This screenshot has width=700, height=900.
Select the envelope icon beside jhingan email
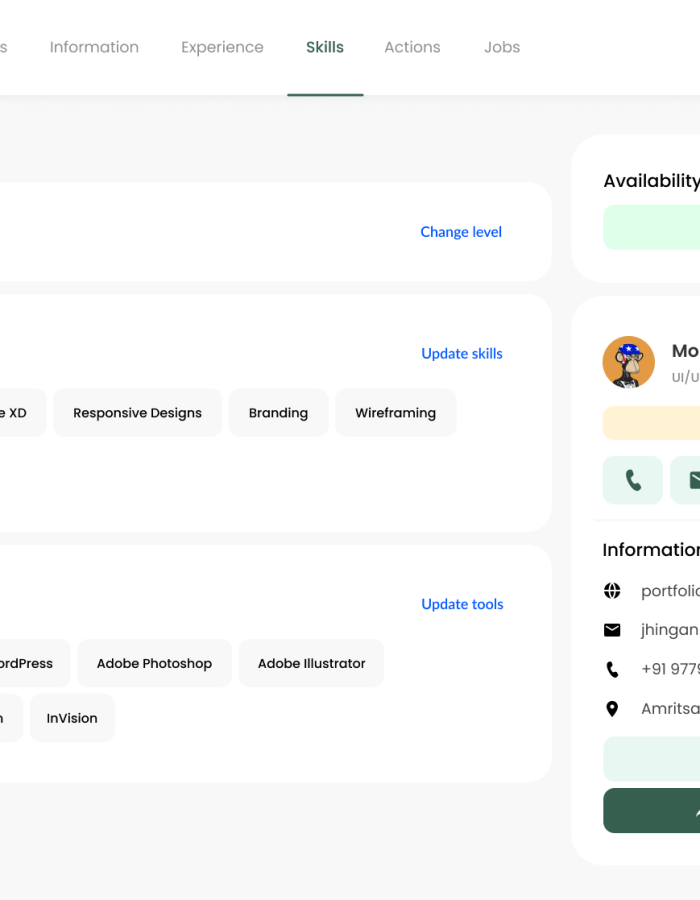click(x=612, y=630)
